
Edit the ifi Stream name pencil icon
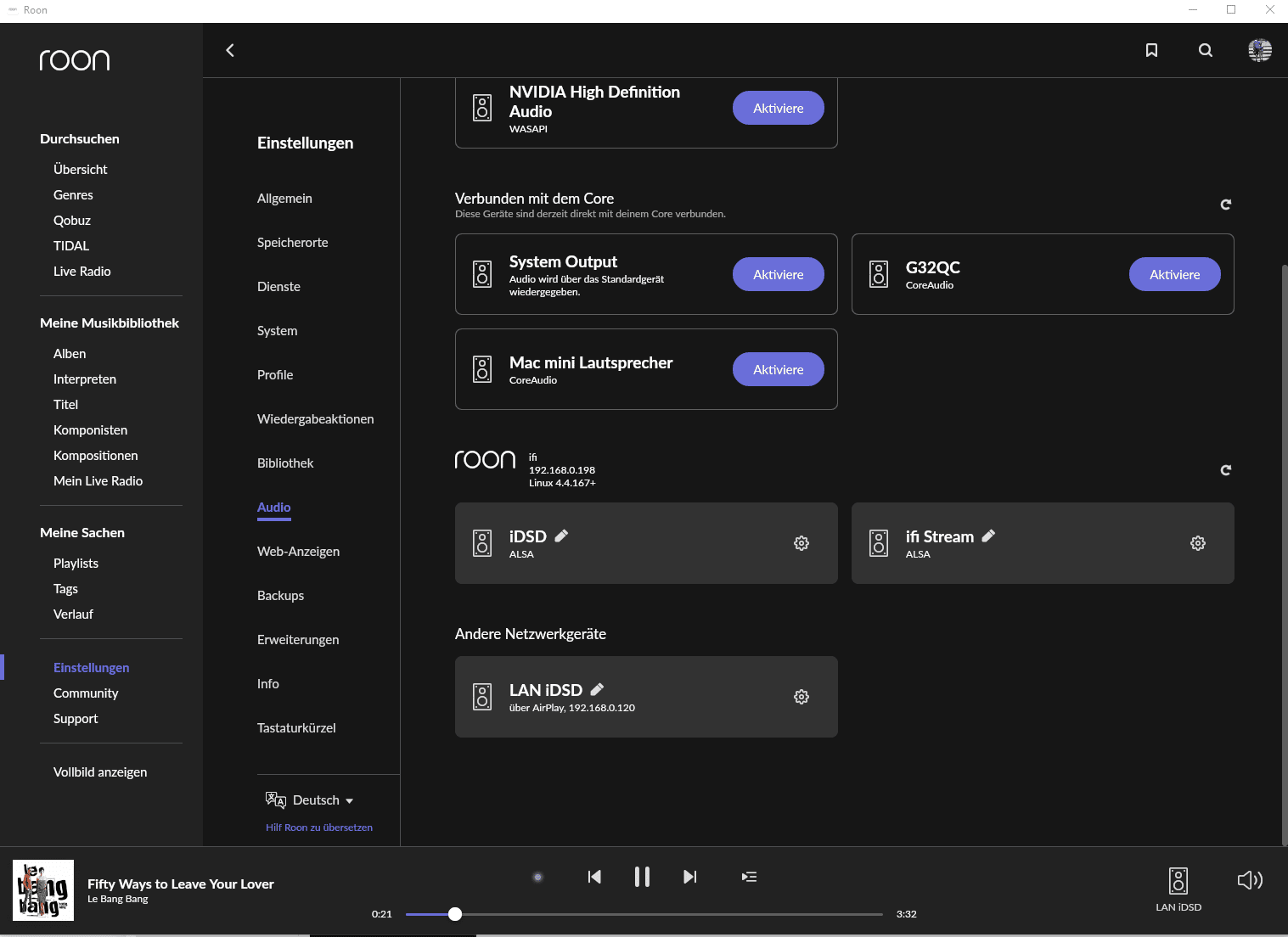(988, 536)
